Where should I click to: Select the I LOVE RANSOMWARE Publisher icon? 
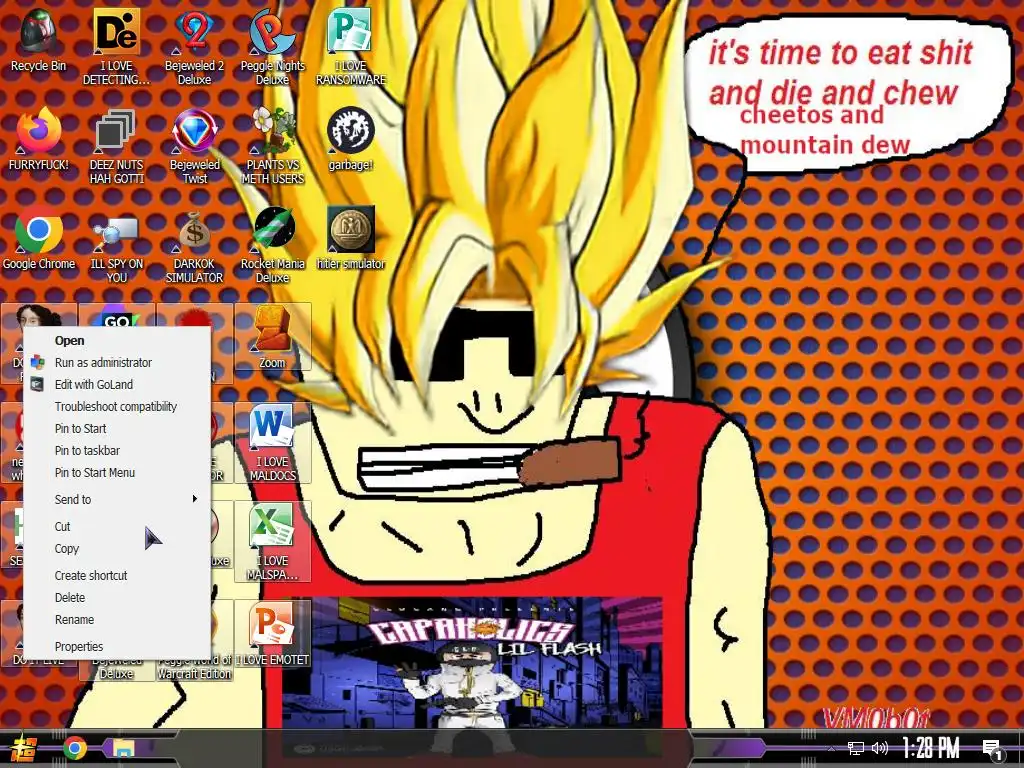pos(351,47)
